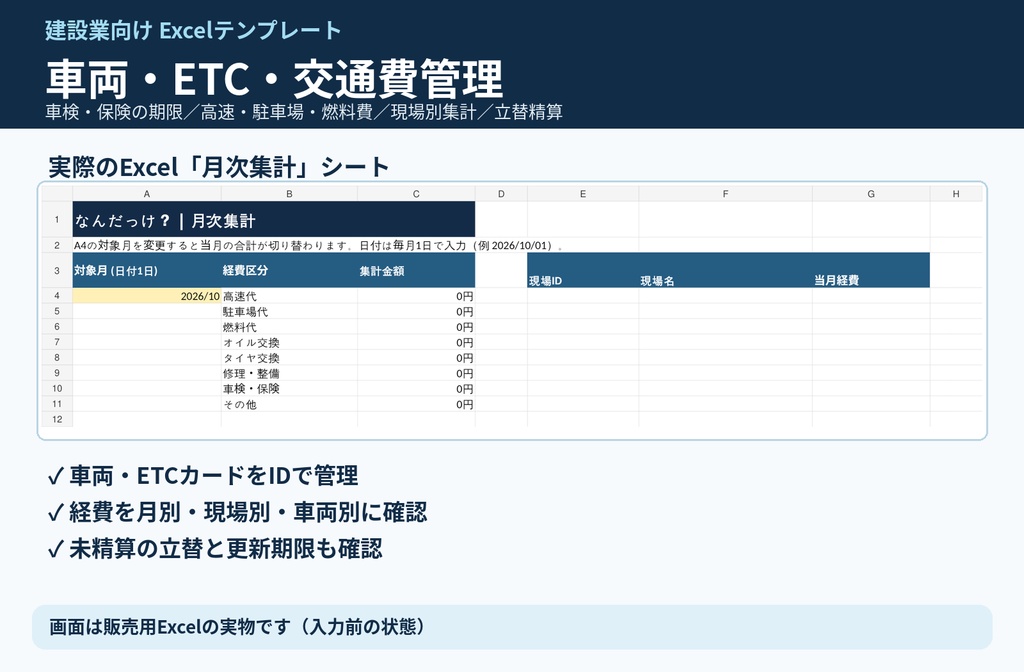The width and height of the screenshot is (1024, 672).
Task: Select the column A header
Action: click(147, 194)
